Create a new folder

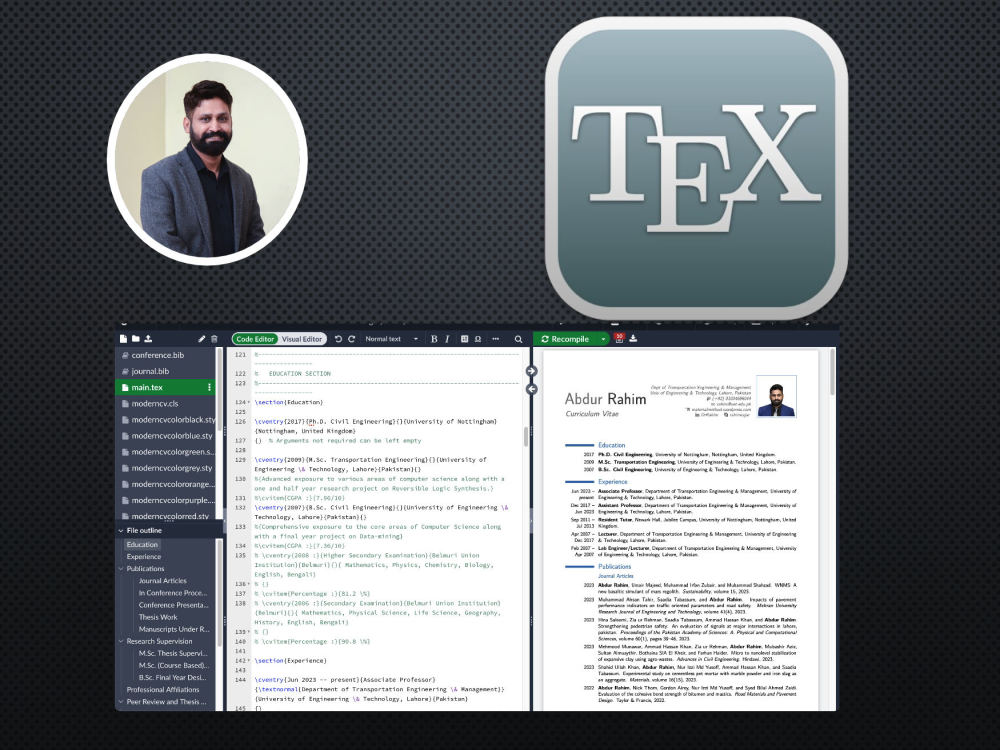[x=136, y=339]
